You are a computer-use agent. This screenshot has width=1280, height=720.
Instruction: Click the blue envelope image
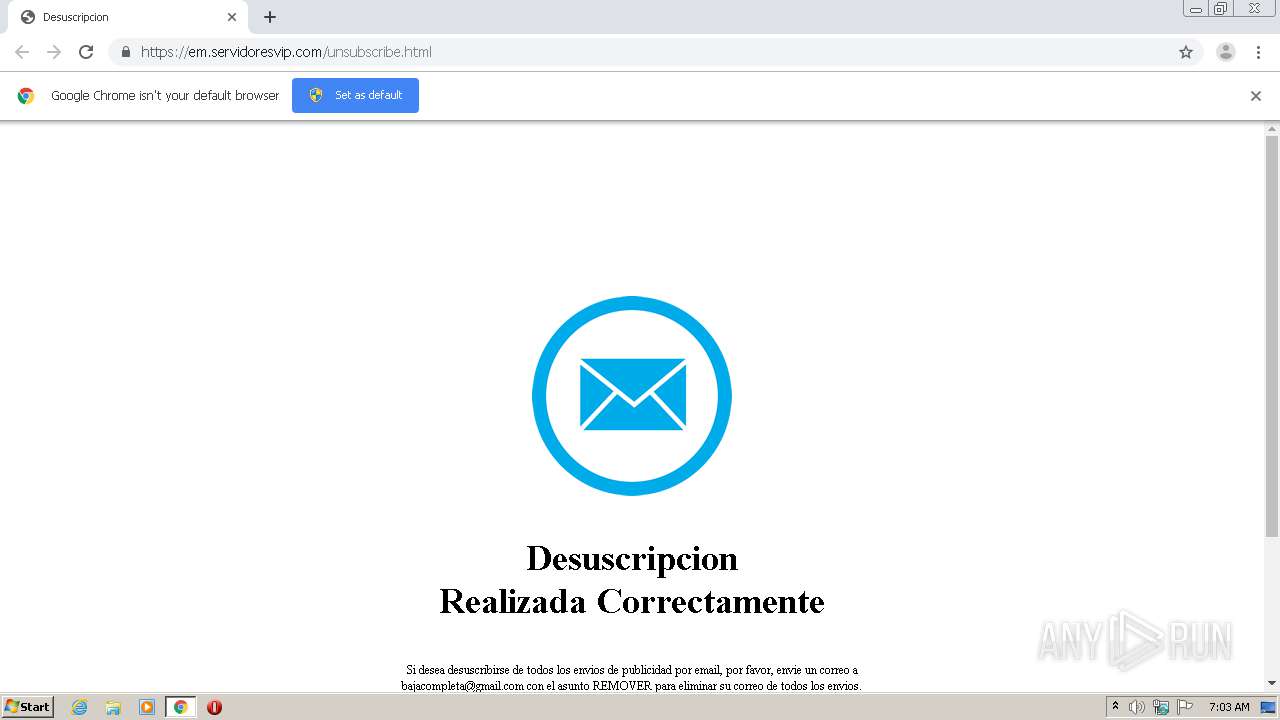tap(632, 395)
